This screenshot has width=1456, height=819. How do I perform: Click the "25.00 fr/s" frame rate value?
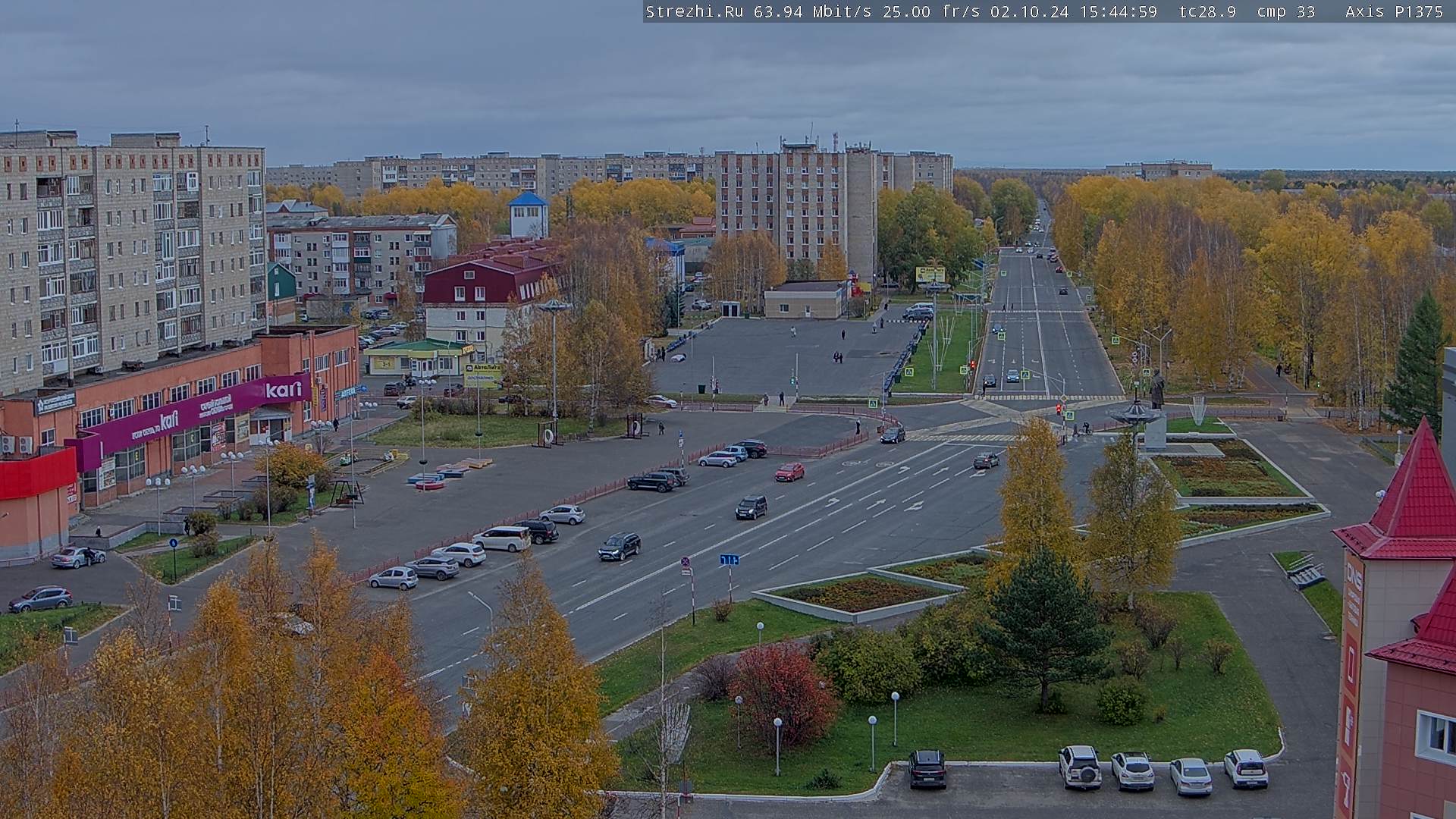point(931,12)
